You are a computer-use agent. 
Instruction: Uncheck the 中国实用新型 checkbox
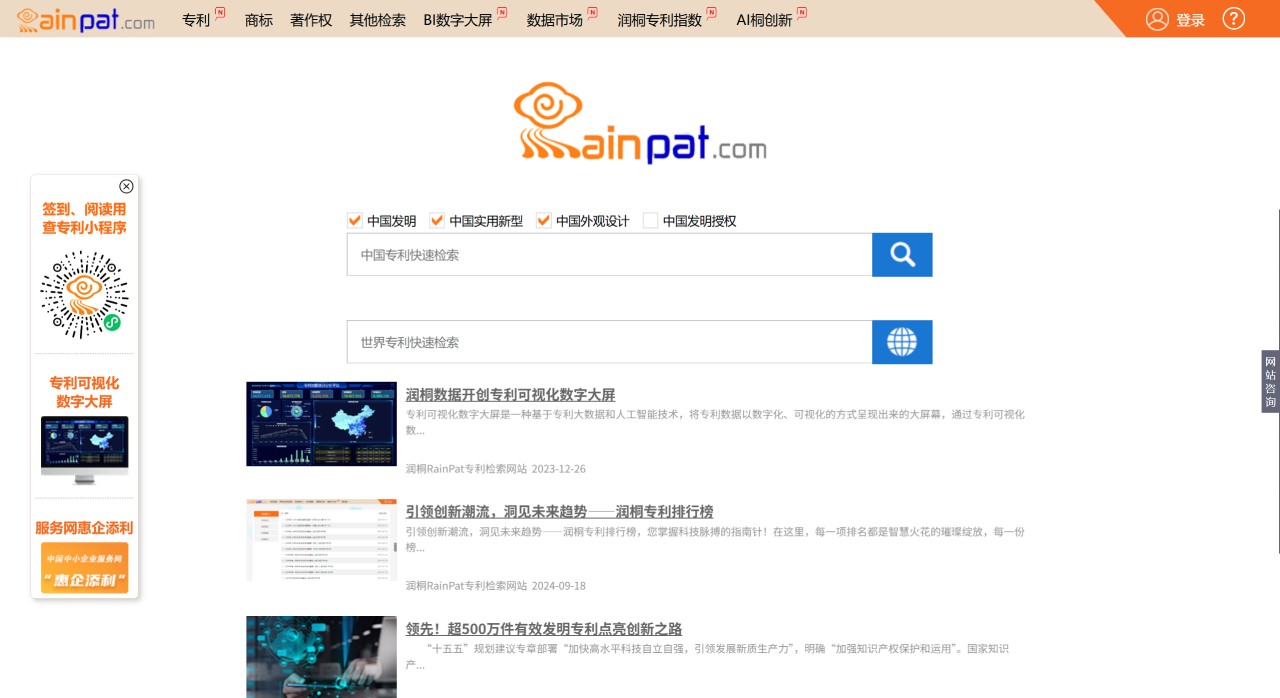point(437,220)
